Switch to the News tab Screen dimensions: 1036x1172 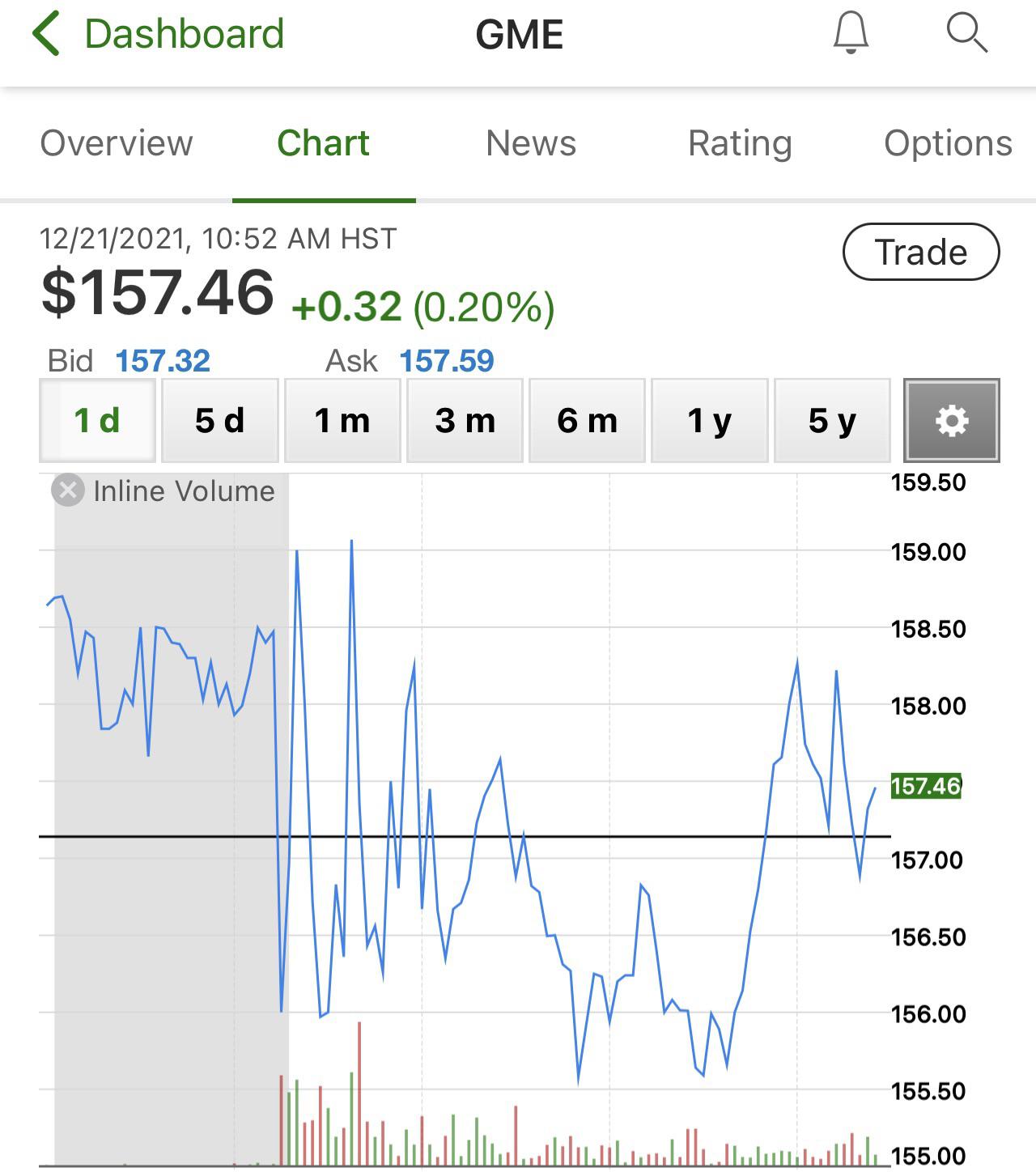point(531,142)
